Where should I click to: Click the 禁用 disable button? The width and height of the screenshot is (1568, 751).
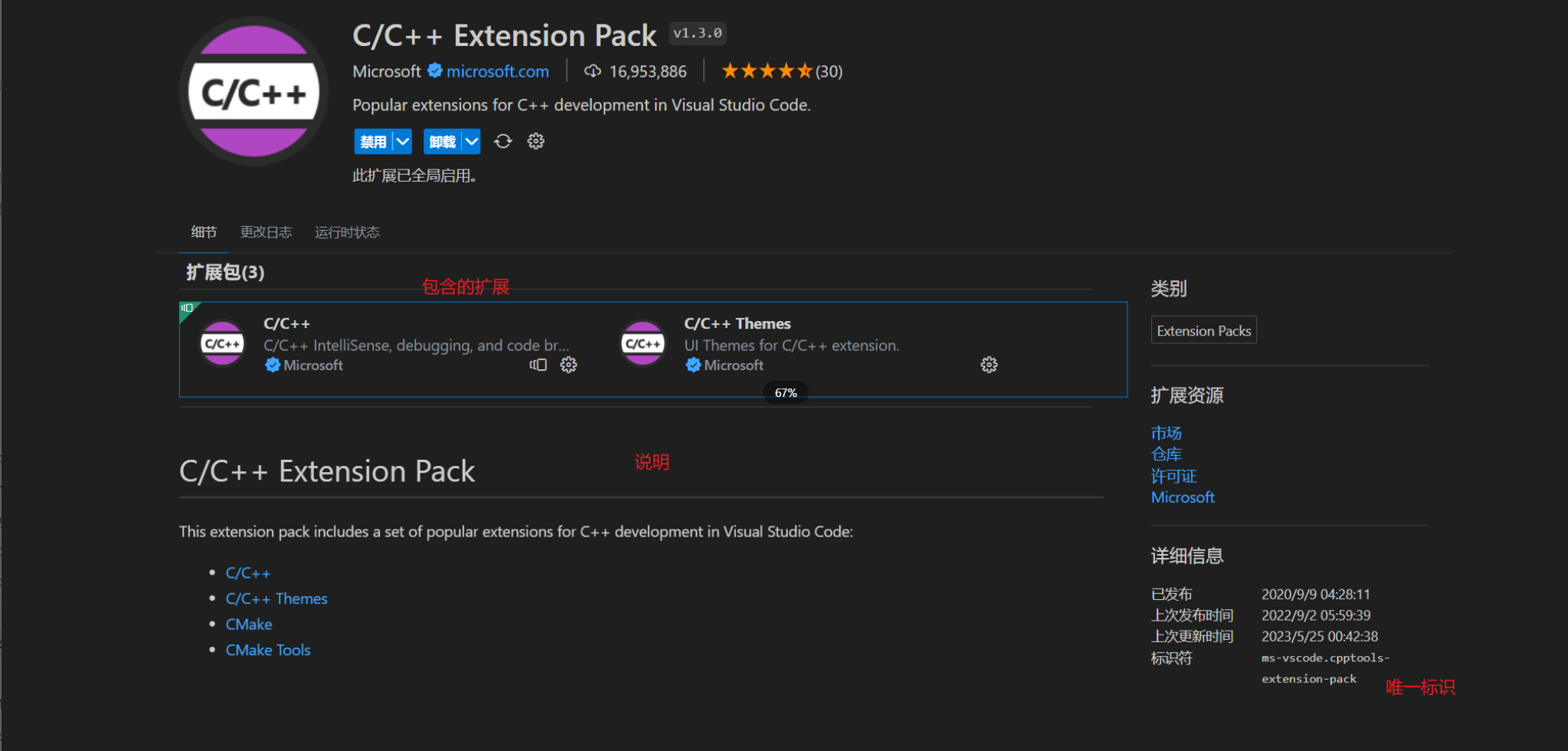pos(373,142)
